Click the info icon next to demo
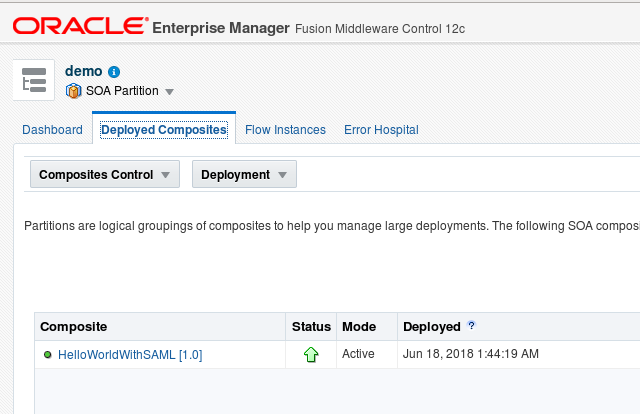The image size is (640, 414). pyautogui.click(x=114, y=72)
